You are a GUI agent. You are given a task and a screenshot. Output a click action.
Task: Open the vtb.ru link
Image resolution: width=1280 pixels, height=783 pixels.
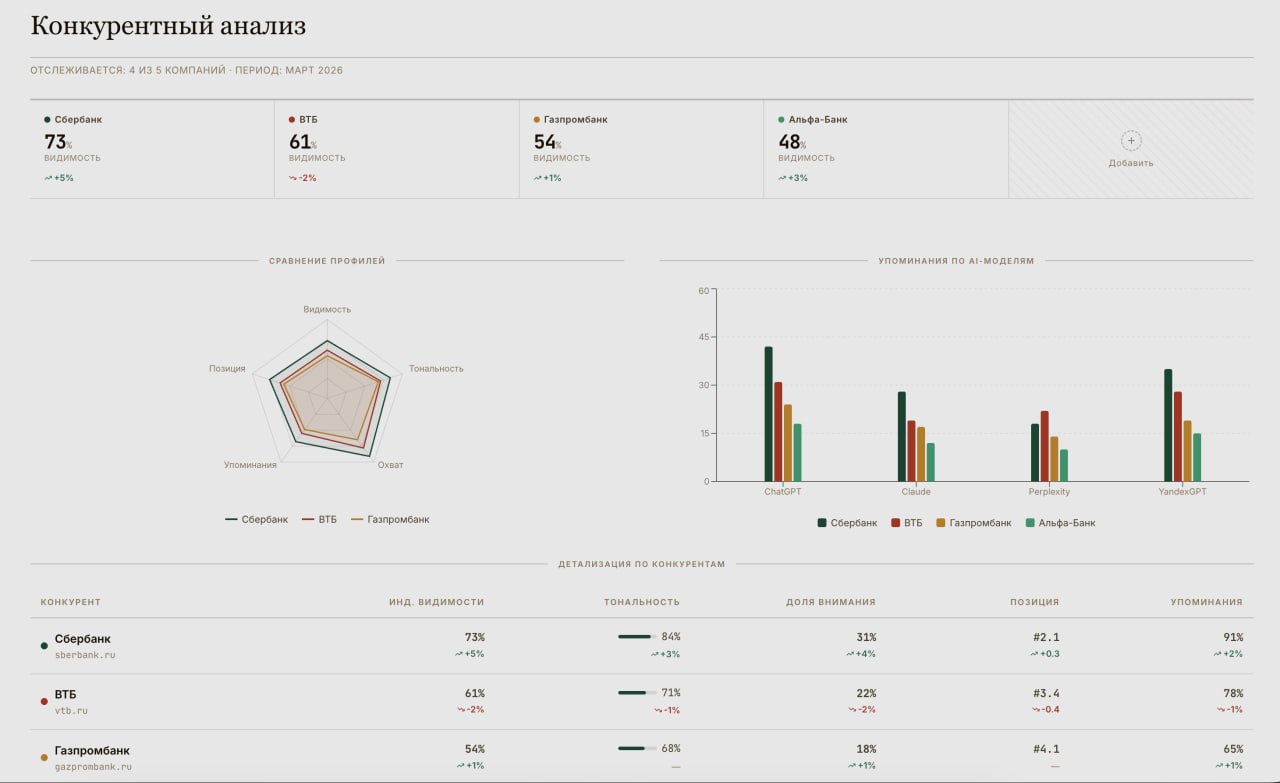point(71,711)
